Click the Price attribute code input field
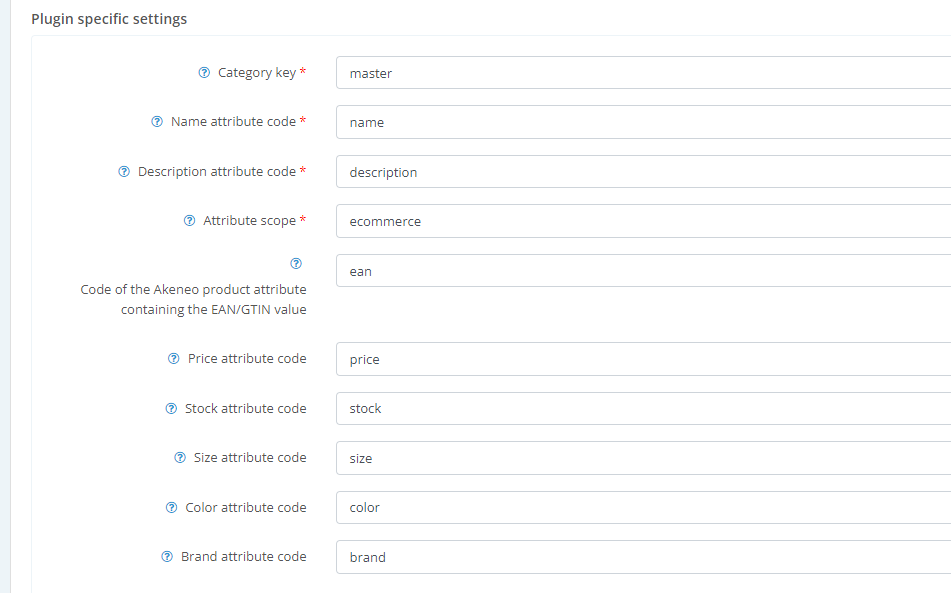Viewport: 951px width, 593px height. [x=644, y=359]
